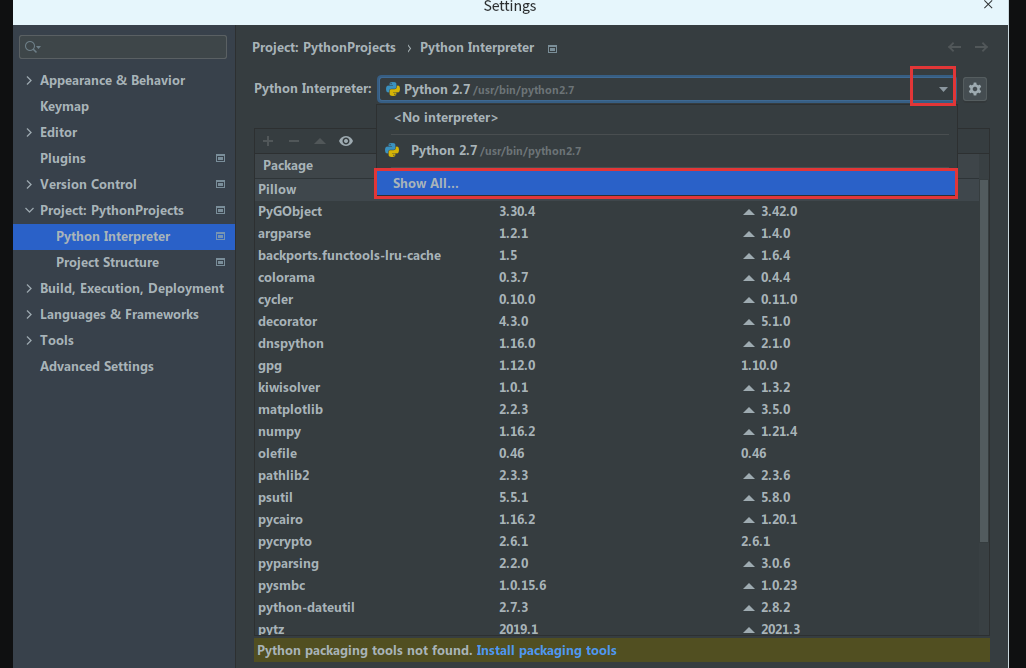Expand Languages & Frameworks section

click(x=29, y=315)
